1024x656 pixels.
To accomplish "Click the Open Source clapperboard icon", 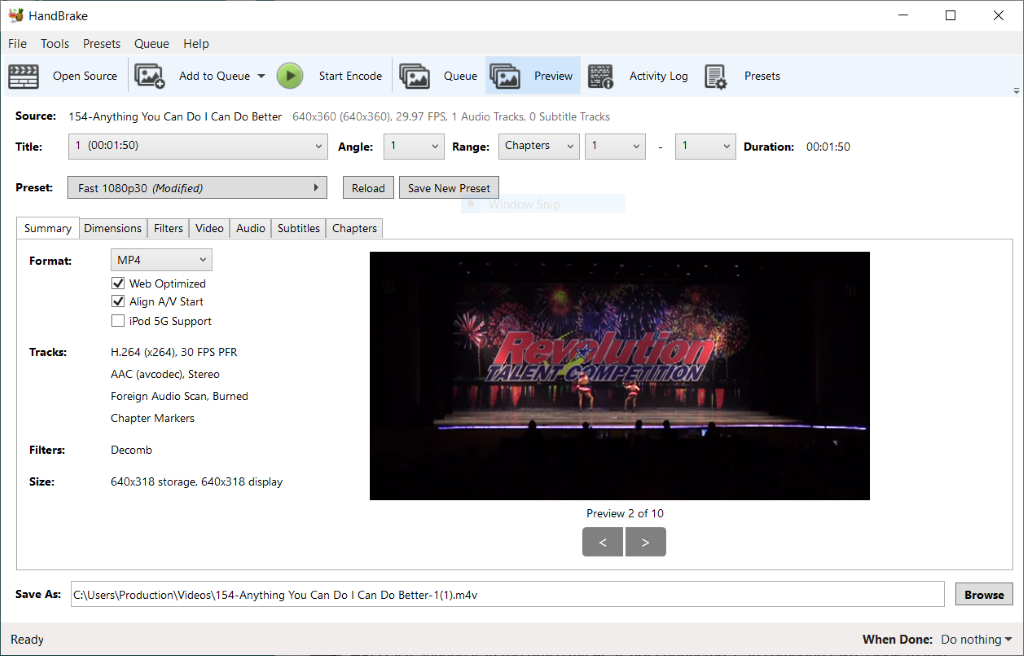I will (x=23, y=76).
